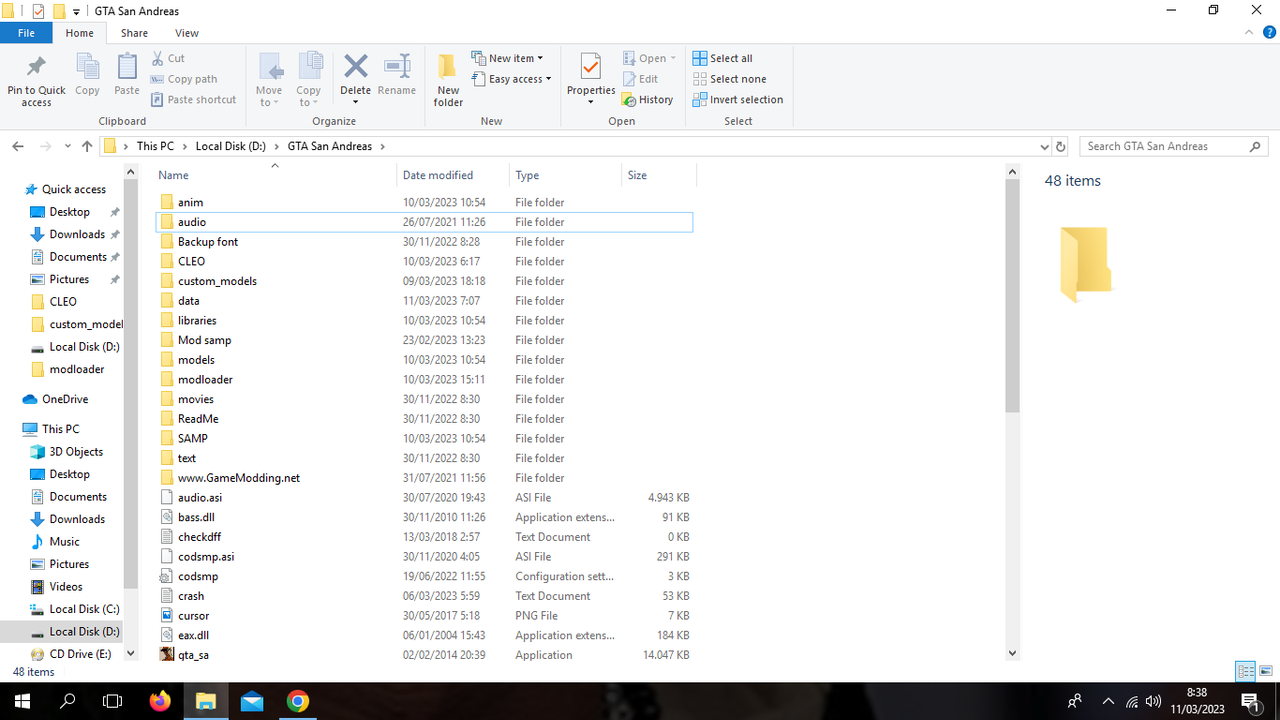Open Quick access in the navigation pane
This screenshot has width=1280, height=720.
(x=74, y=189)
